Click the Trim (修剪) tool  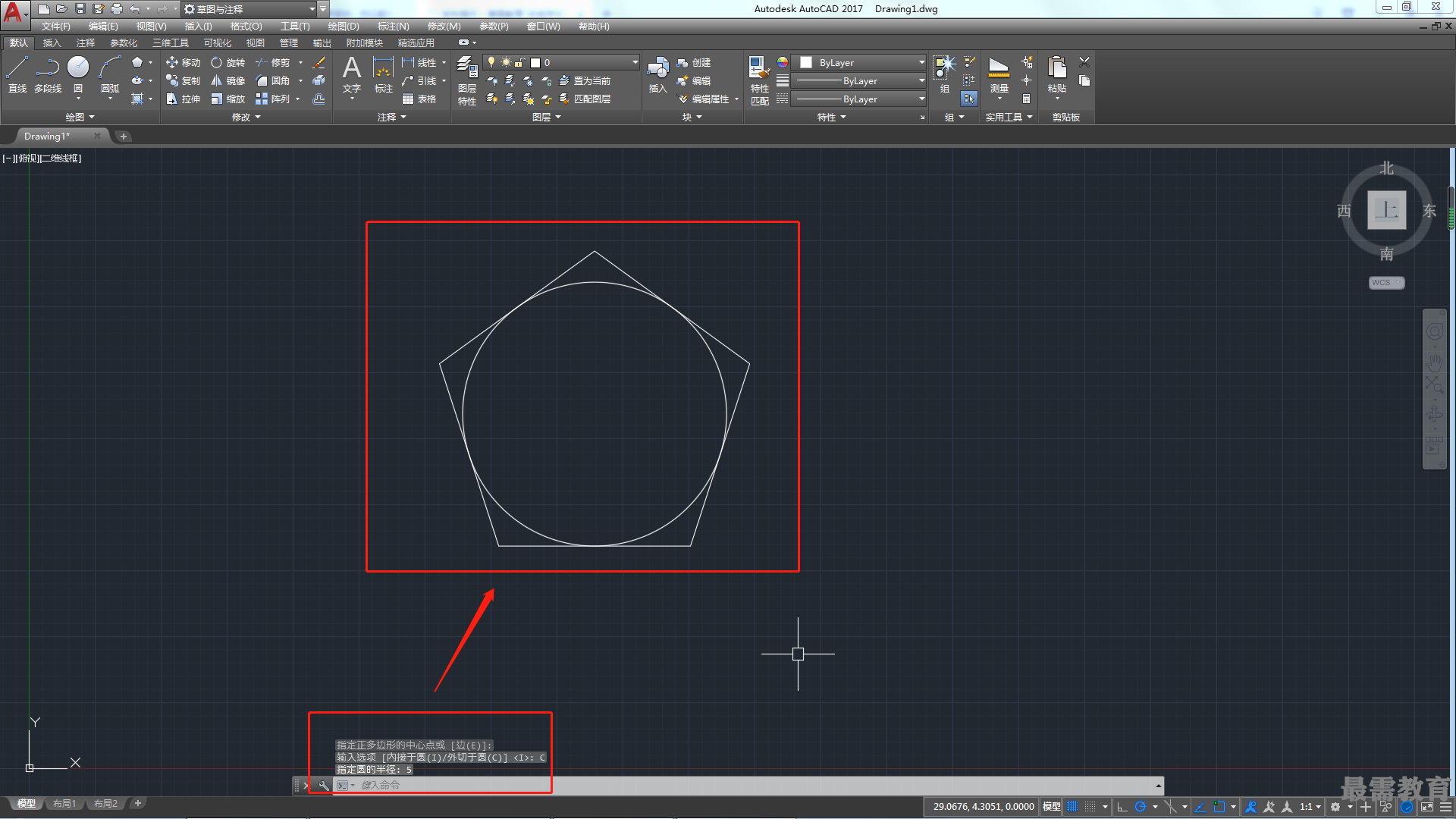point(272,62)
